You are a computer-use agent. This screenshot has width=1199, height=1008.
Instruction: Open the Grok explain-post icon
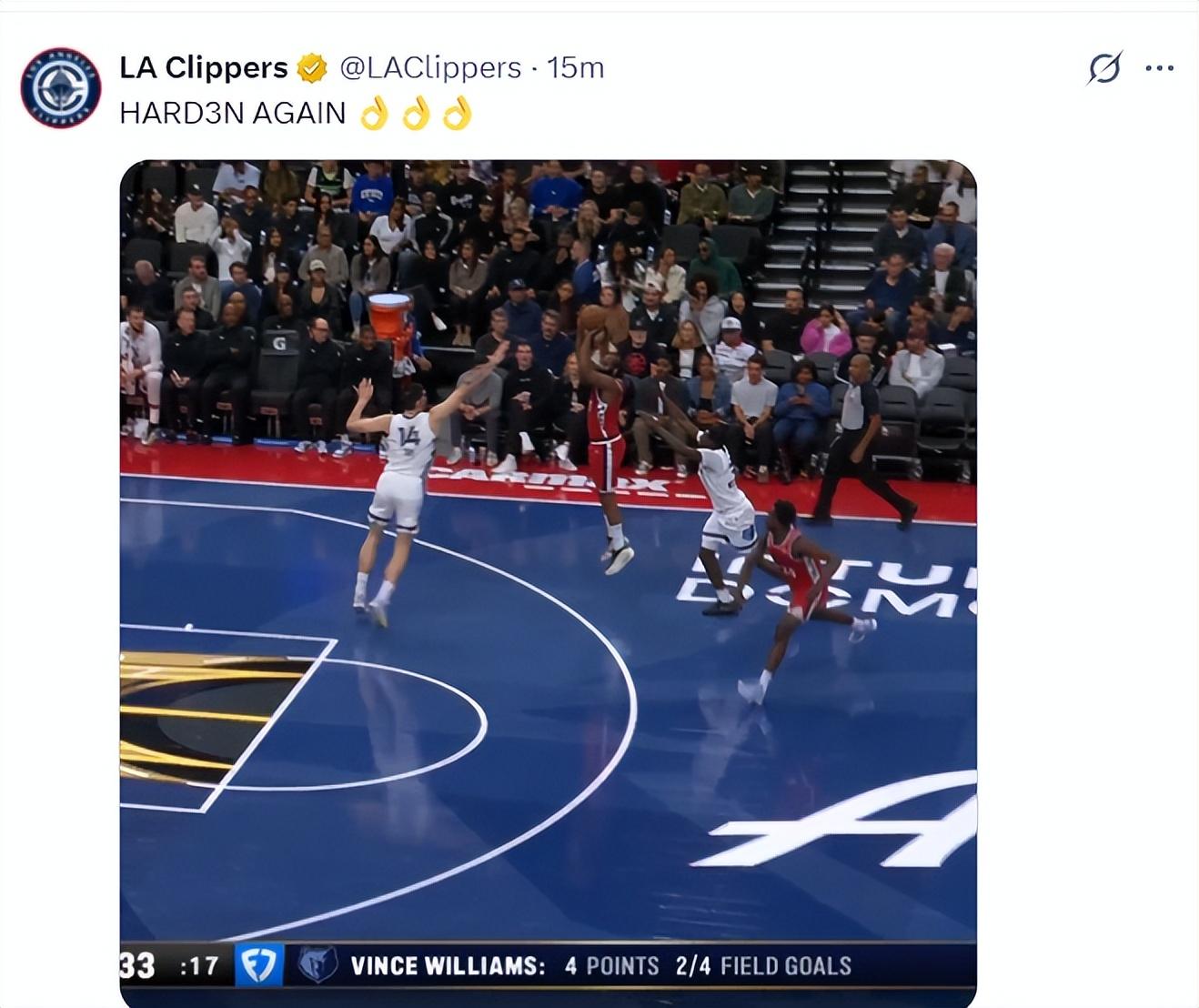(1104, 67)
